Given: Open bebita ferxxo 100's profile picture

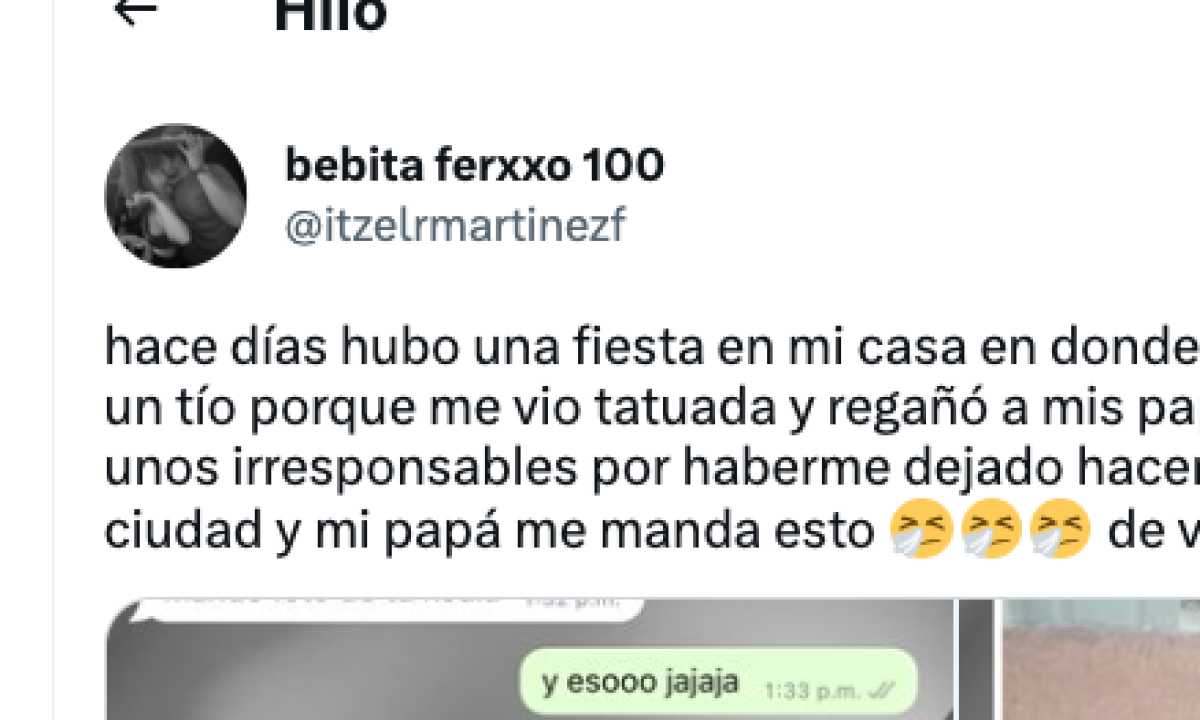Looking at the screenshot, I should coord(176,196).
